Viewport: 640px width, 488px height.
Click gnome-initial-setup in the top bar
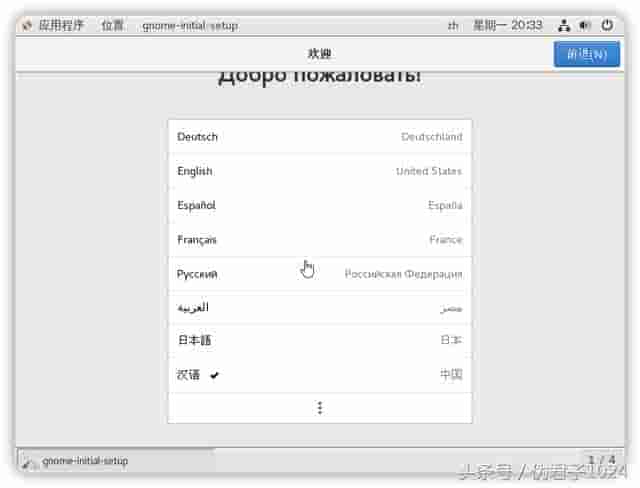[190, 26]
